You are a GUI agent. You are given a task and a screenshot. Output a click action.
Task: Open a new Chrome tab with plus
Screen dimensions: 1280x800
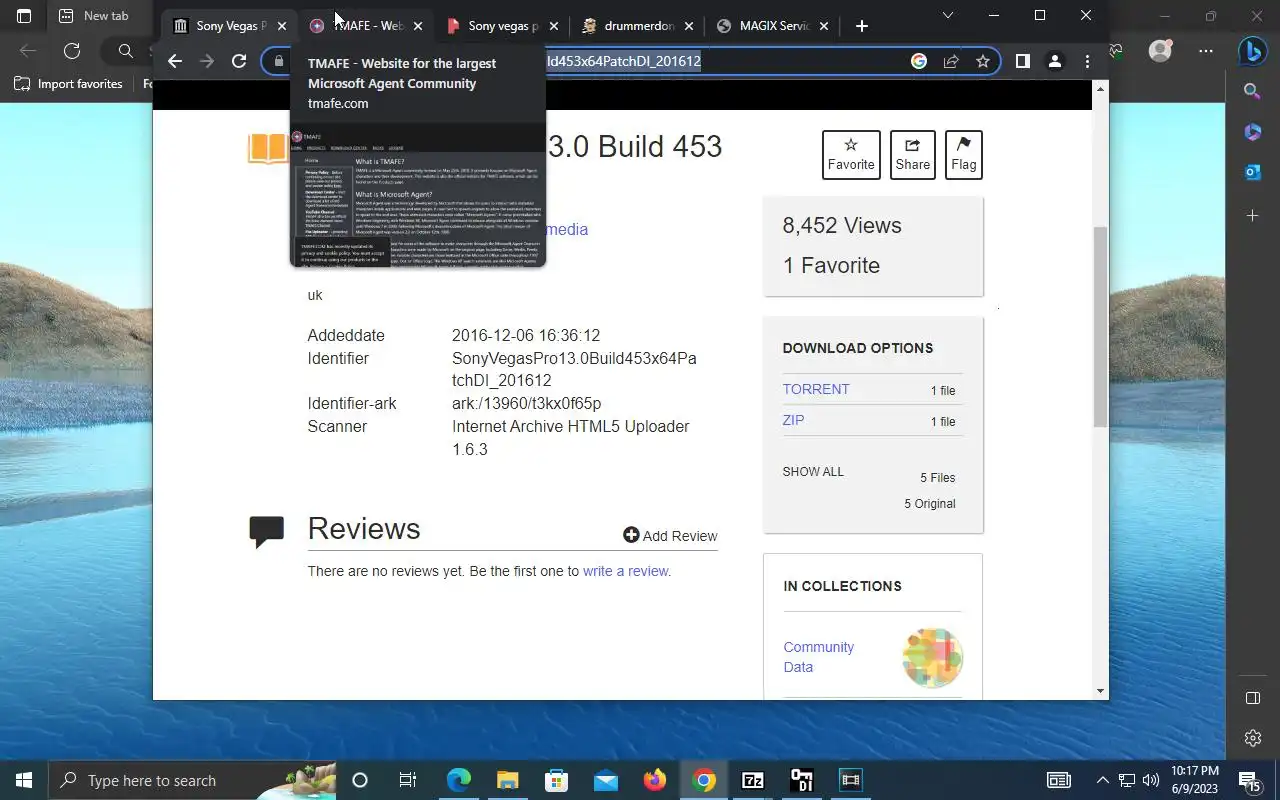[862, 26]
